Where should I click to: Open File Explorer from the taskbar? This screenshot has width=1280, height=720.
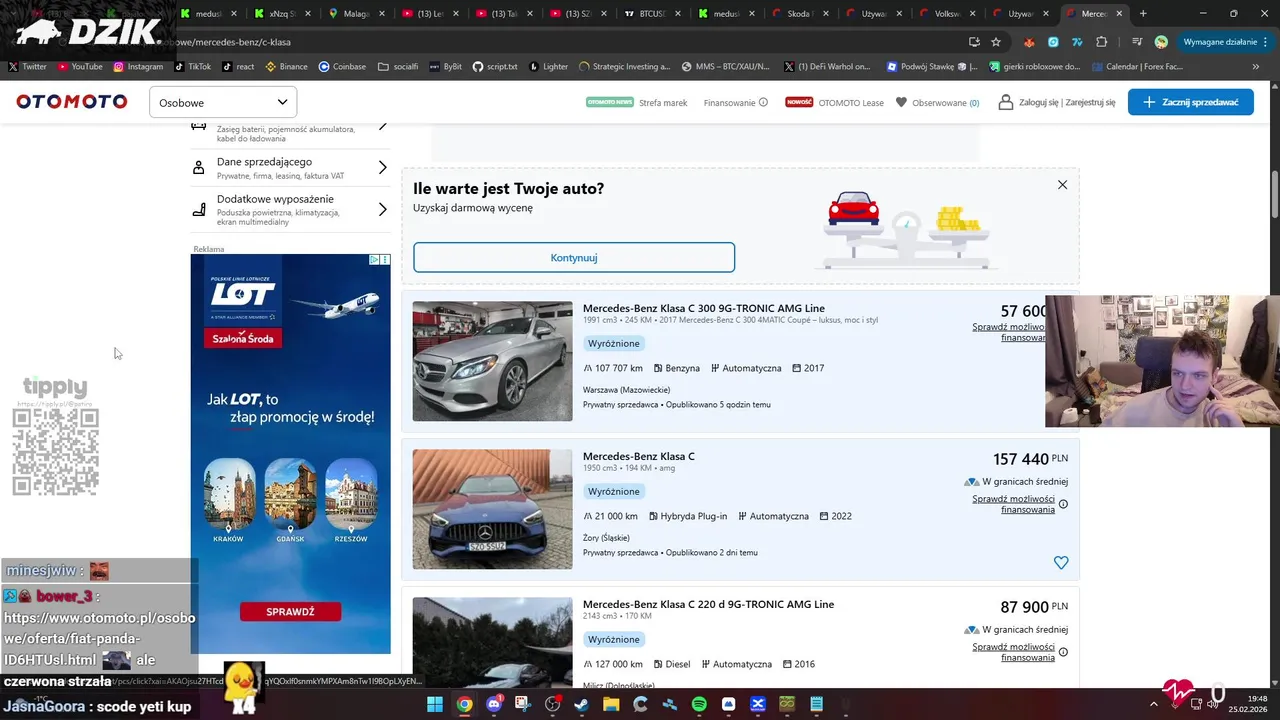click(x=611, y=704)
